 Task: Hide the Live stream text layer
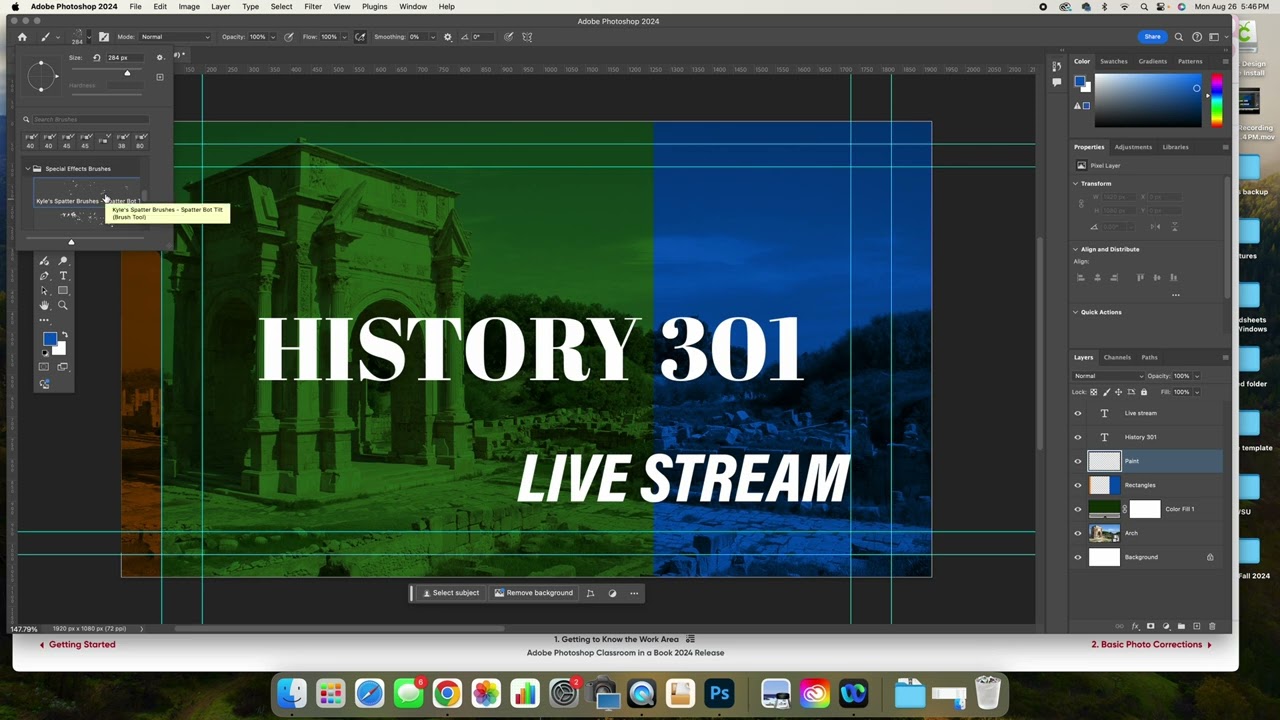pos(1078,413)
